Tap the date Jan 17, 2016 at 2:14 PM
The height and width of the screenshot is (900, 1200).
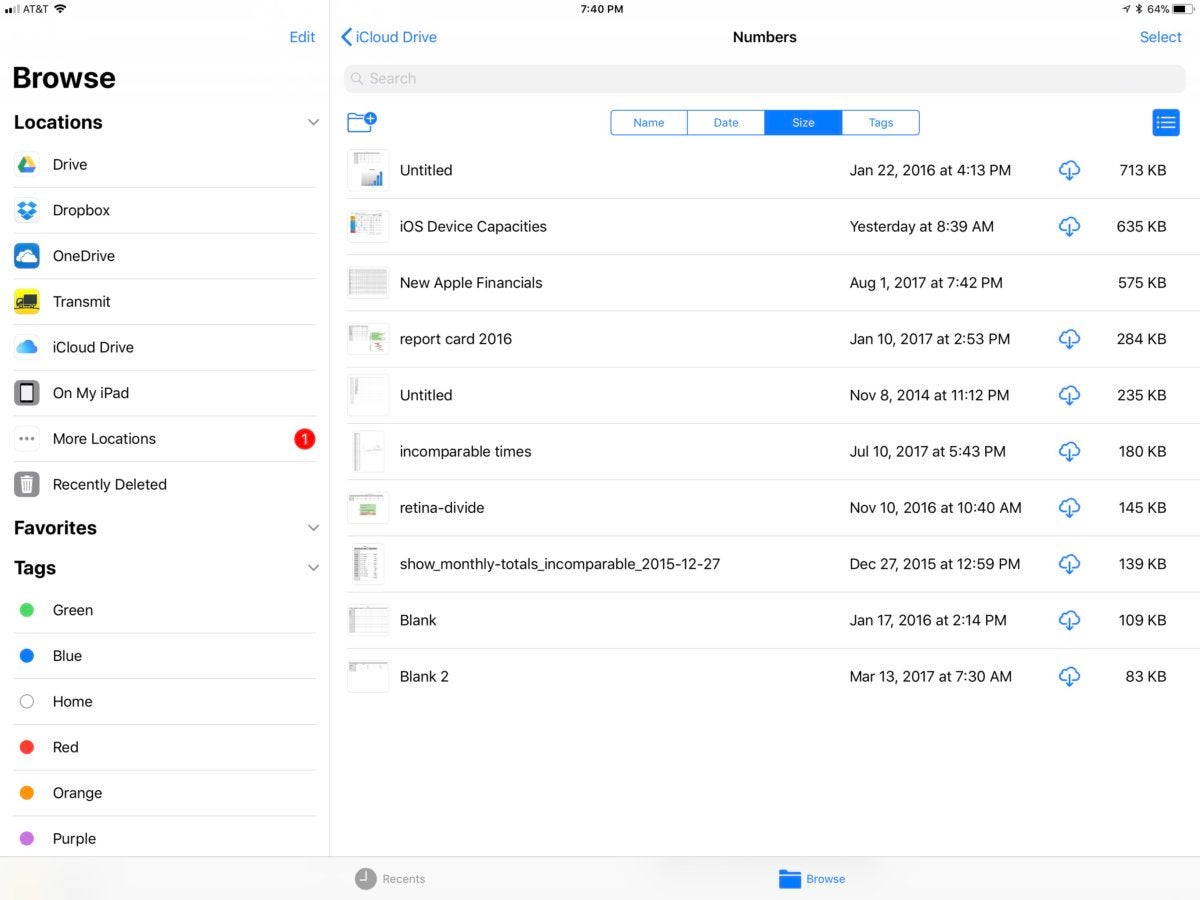928,620
